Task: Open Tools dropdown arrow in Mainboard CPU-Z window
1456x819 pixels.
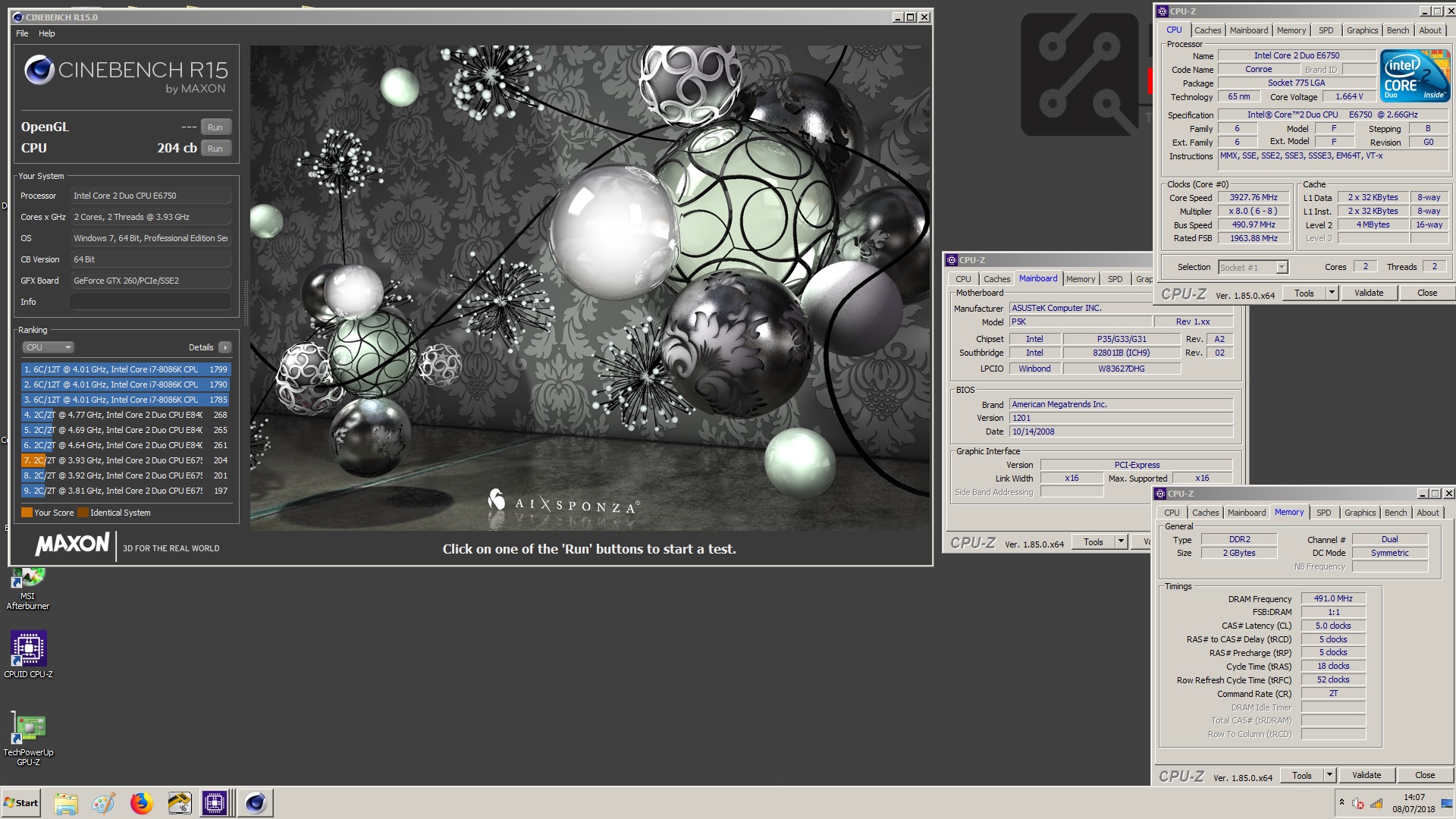Action: coord(1121,541)
